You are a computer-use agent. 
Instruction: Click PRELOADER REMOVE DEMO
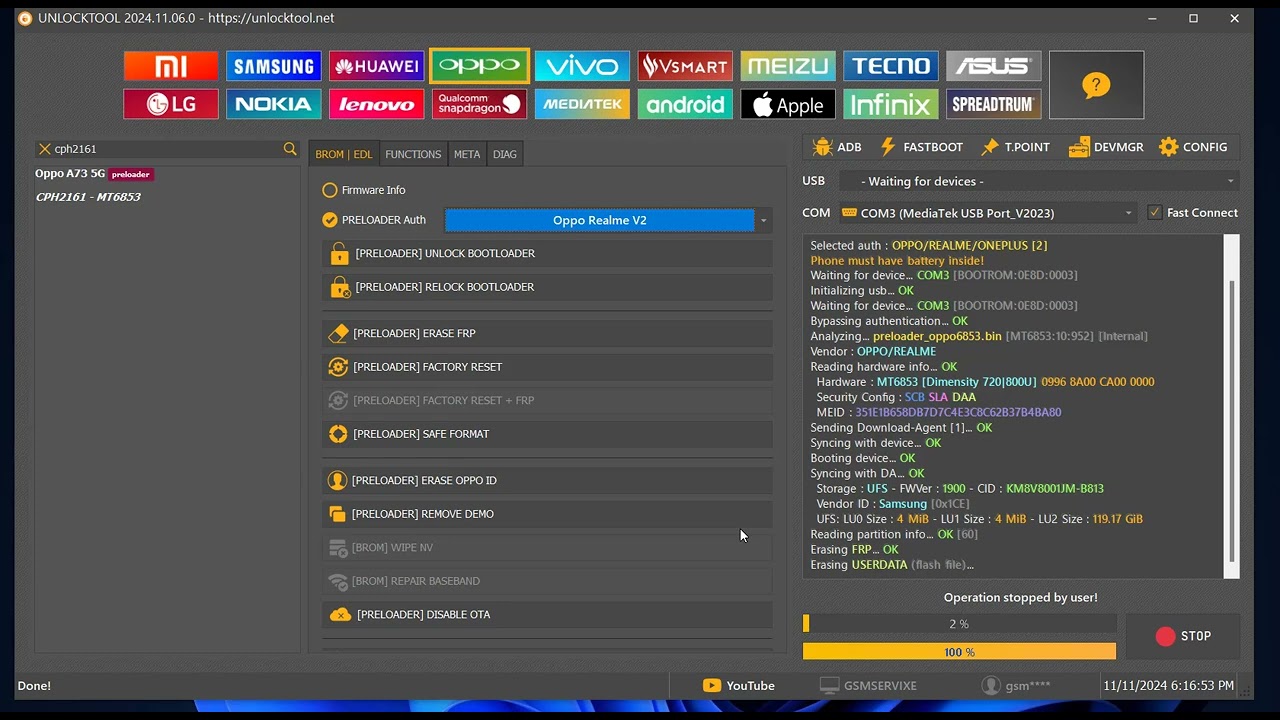547,514
